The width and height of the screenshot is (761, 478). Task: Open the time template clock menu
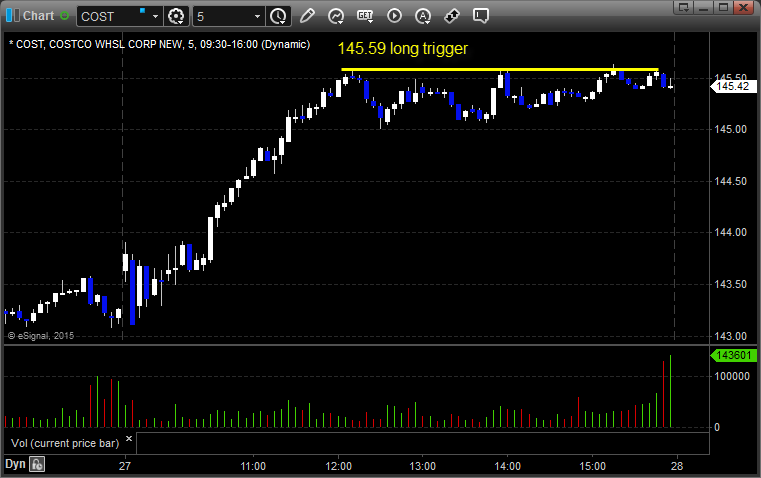[279, 16]
